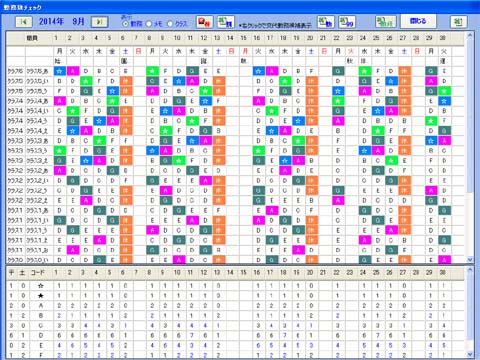
Task: Click the green sheet icon beside red icon
Action: pyautogui.click(x=226, y=22)
